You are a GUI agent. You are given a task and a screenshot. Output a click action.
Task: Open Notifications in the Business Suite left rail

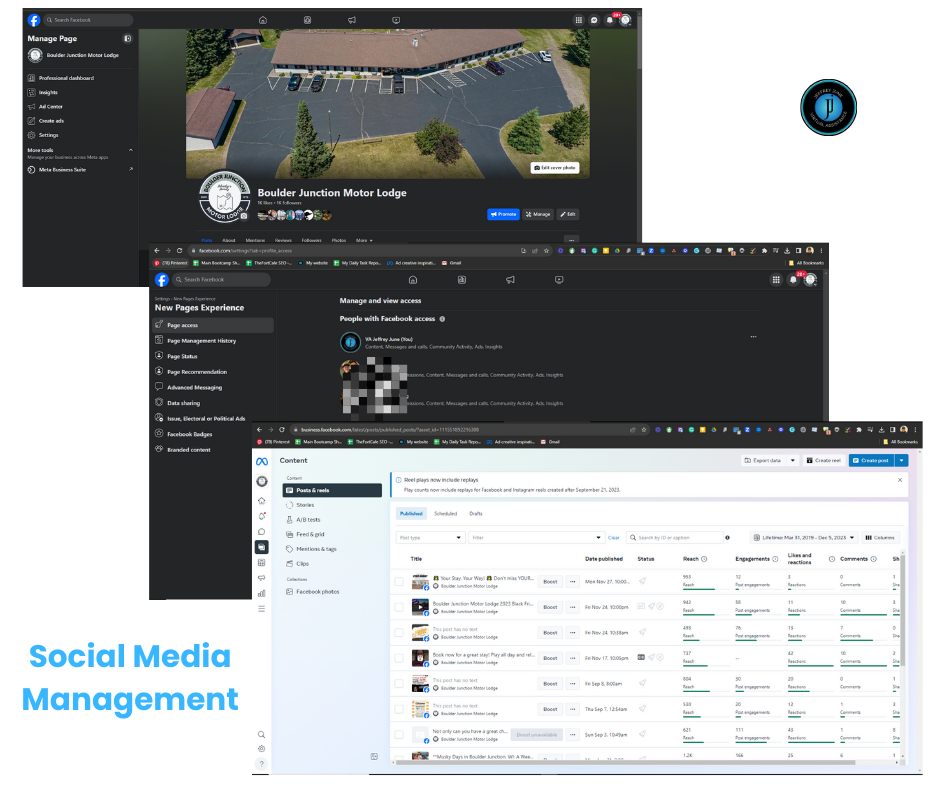(x=261, y=516)
